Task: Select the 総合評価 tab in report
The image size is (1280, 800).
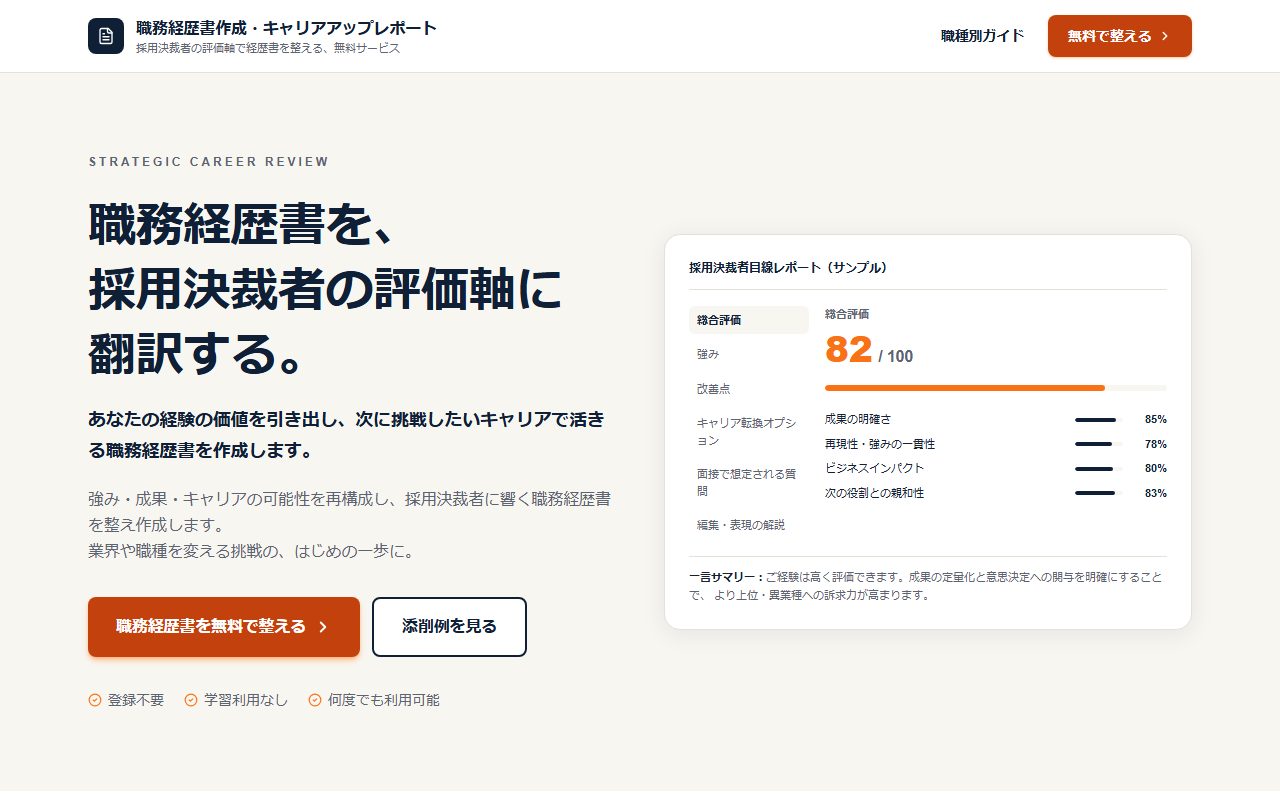Action: [749, 320]
